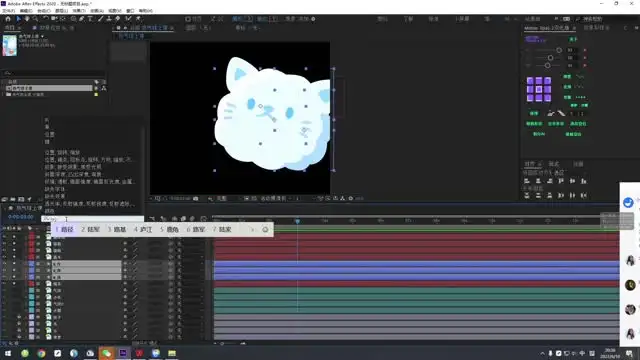
Task: Select the Brush tool
Action: pos(100,19)
